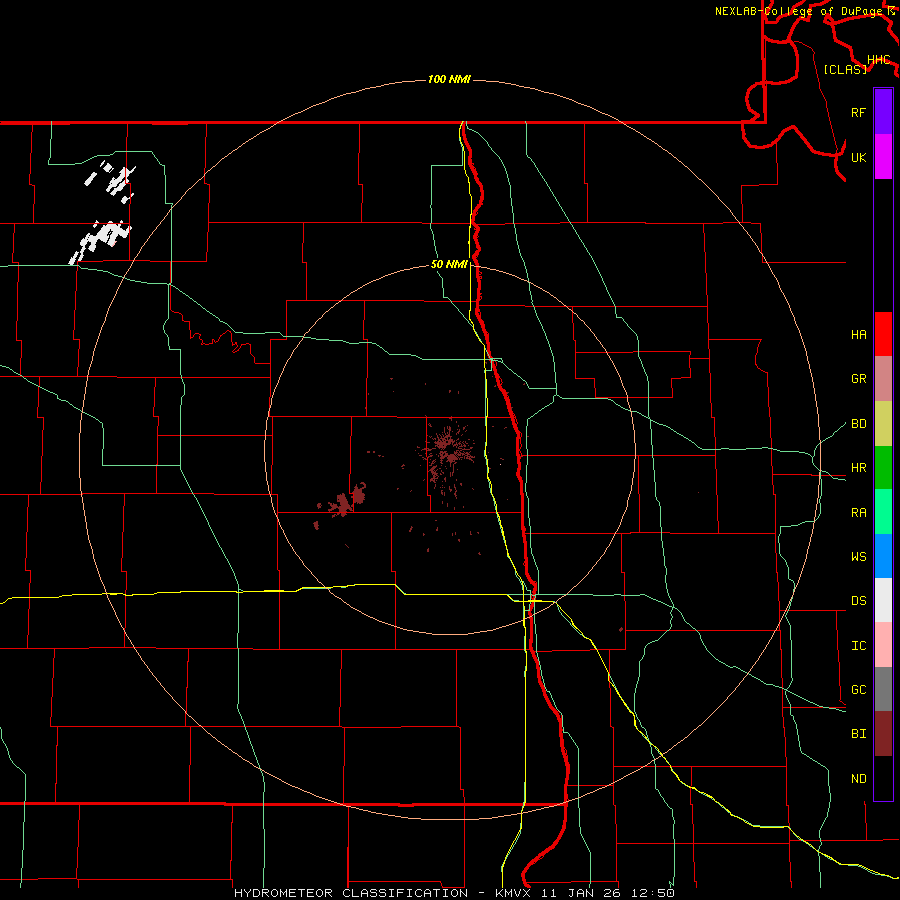
Task: Select the GR legend label text
Action: (858, 379)
